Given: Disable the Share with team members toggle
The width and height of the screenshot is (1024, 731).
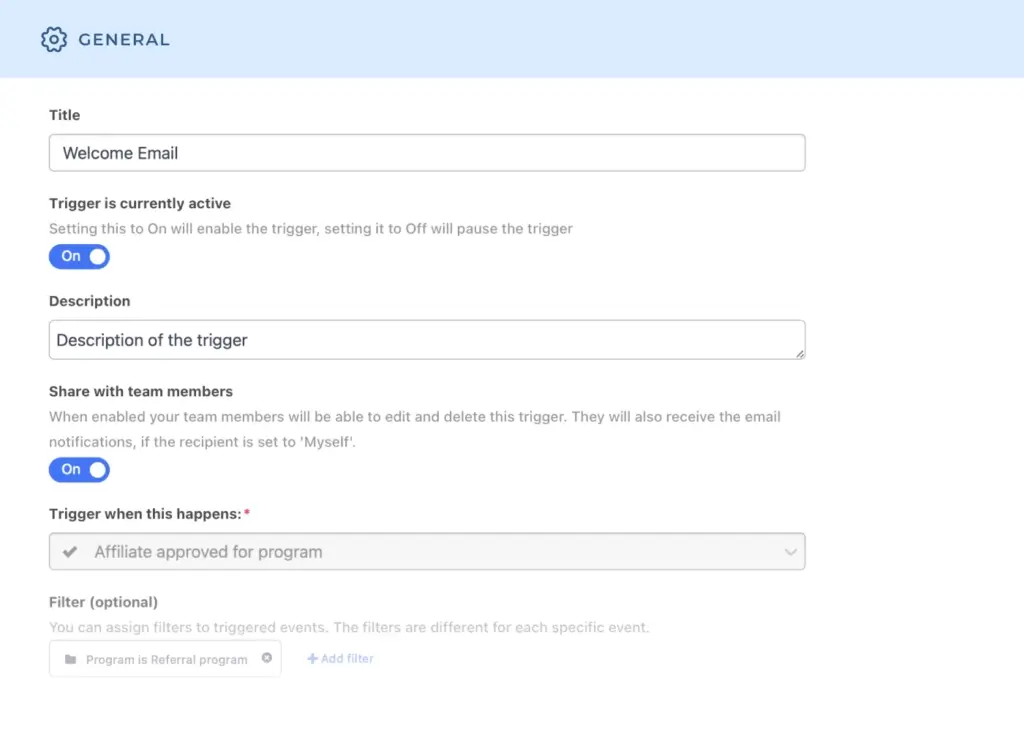Looking at the screenshot, I should [x=79, y=470].
